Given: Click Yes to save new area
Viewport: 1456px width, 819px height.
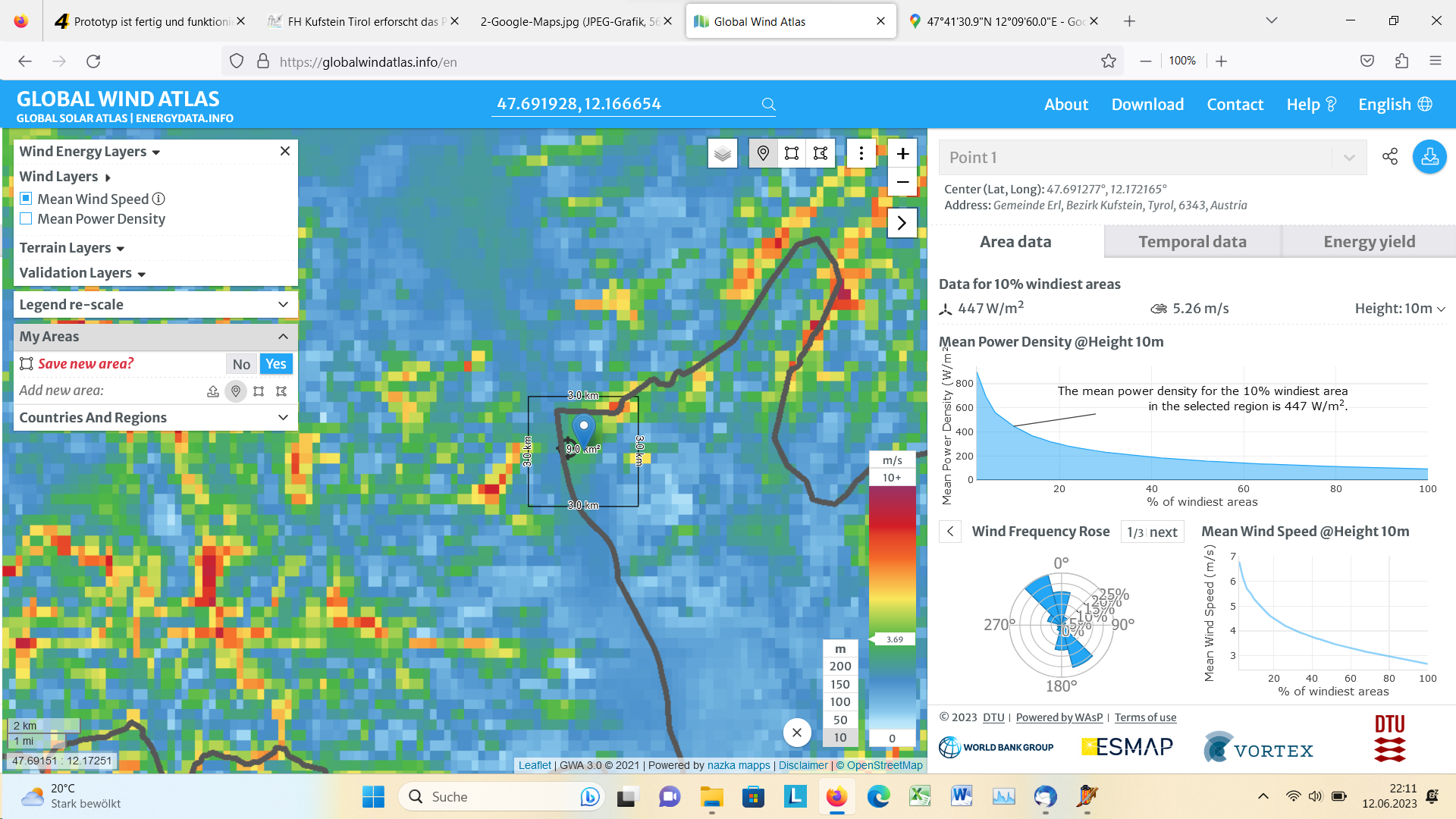Looking at the screenshot, I should [275, 364].
